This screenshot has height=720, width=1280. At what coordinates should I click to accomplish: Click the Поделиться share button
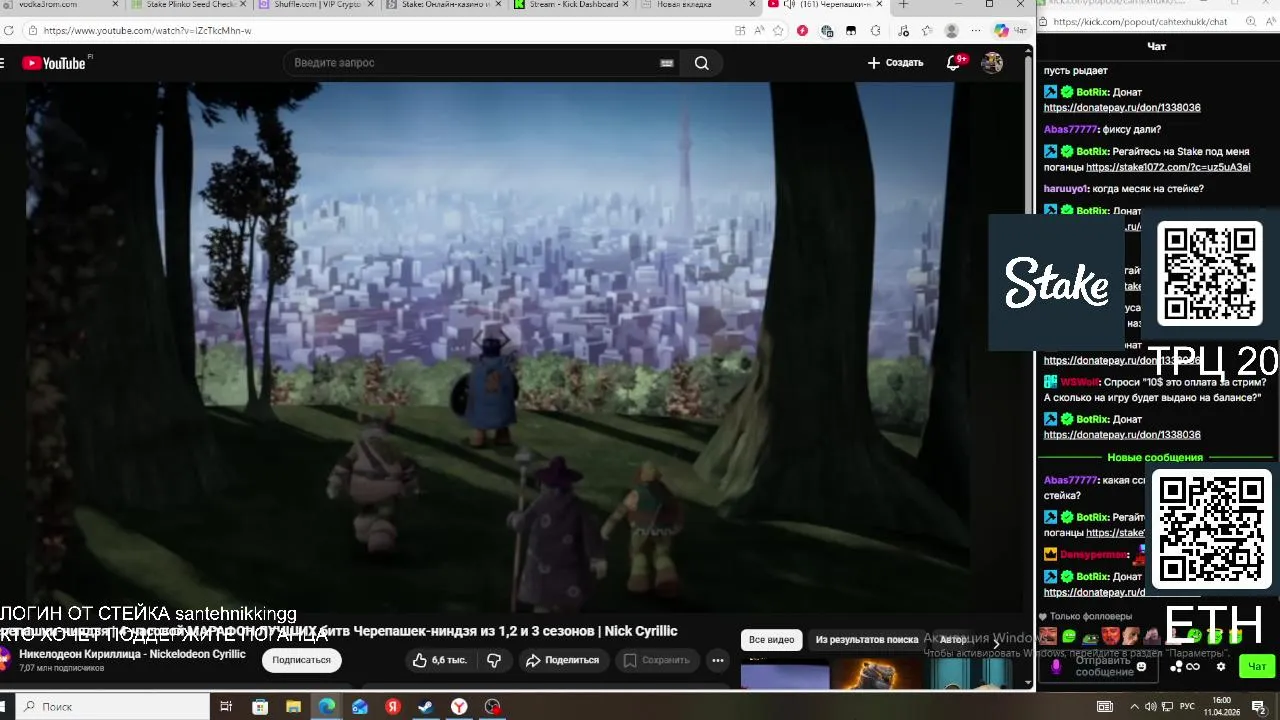pyautogui.click(x=562, y=660)
